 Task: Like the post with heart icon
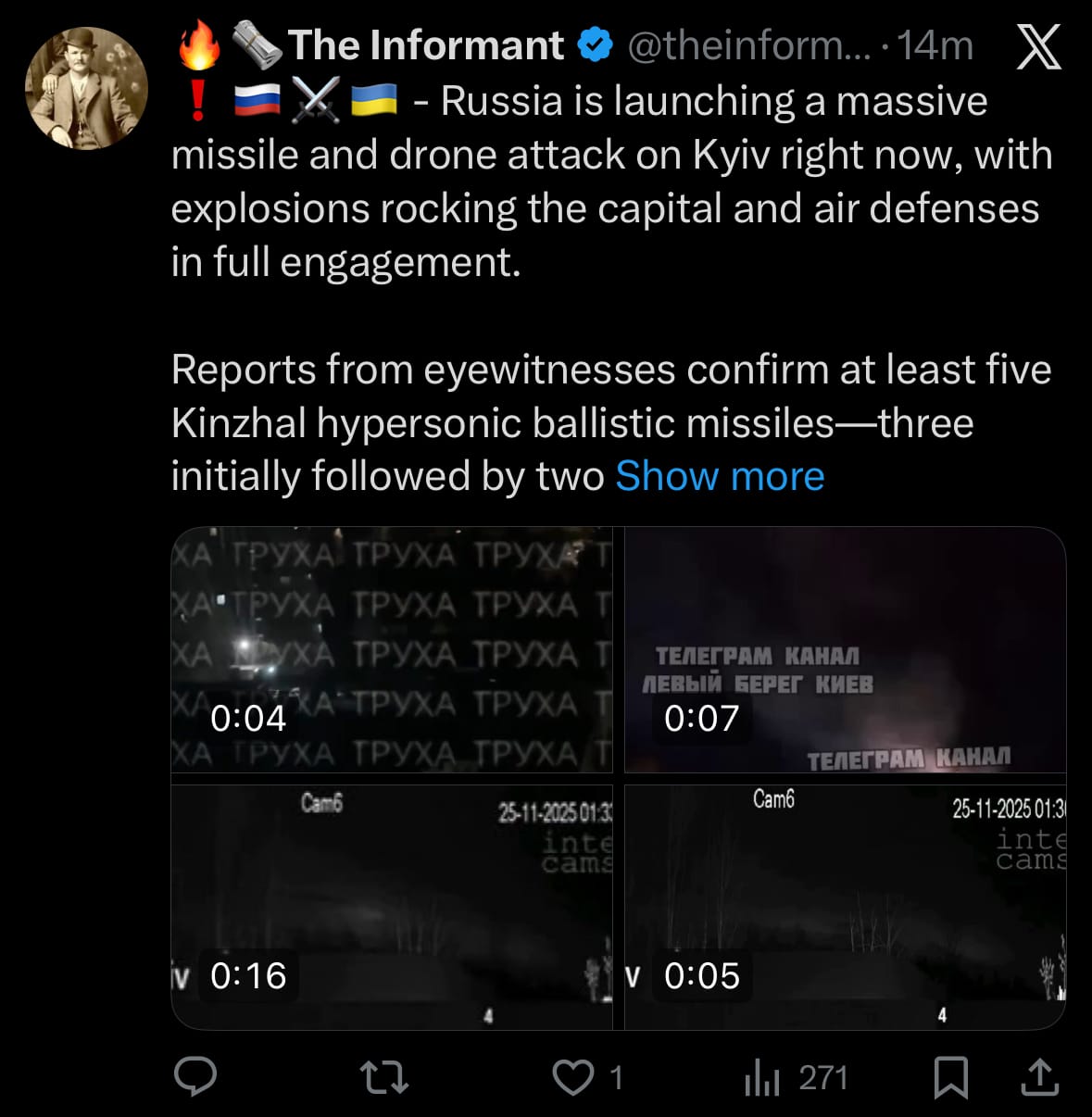pyautogui.click(x=573, y=1077)
